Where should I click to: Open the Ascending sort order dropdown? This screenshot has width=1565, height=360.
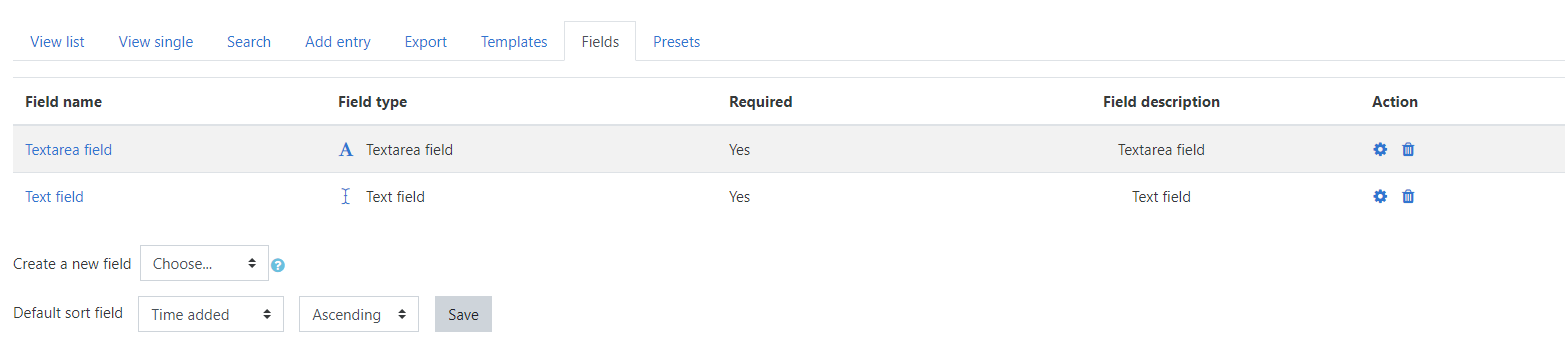pos(359,314)
